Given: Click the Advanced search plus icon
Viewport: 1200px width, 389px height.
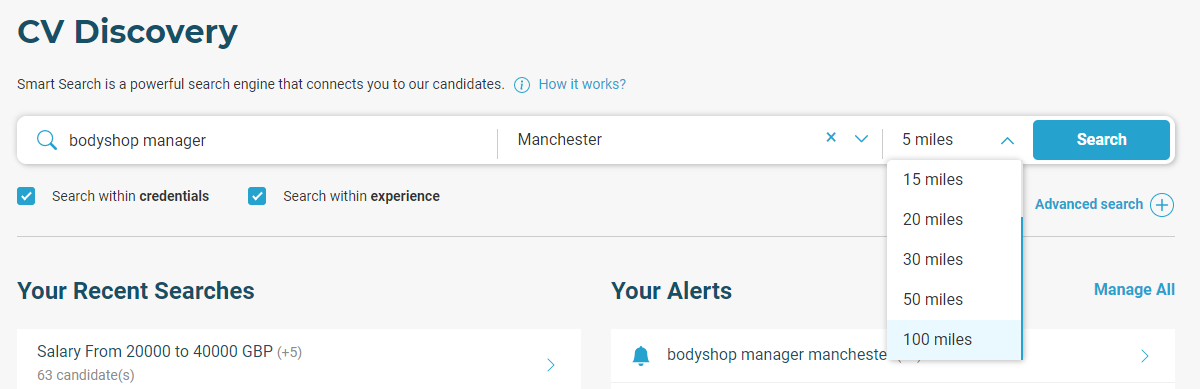Looking at the screenshot, I should pos(1161,205).
